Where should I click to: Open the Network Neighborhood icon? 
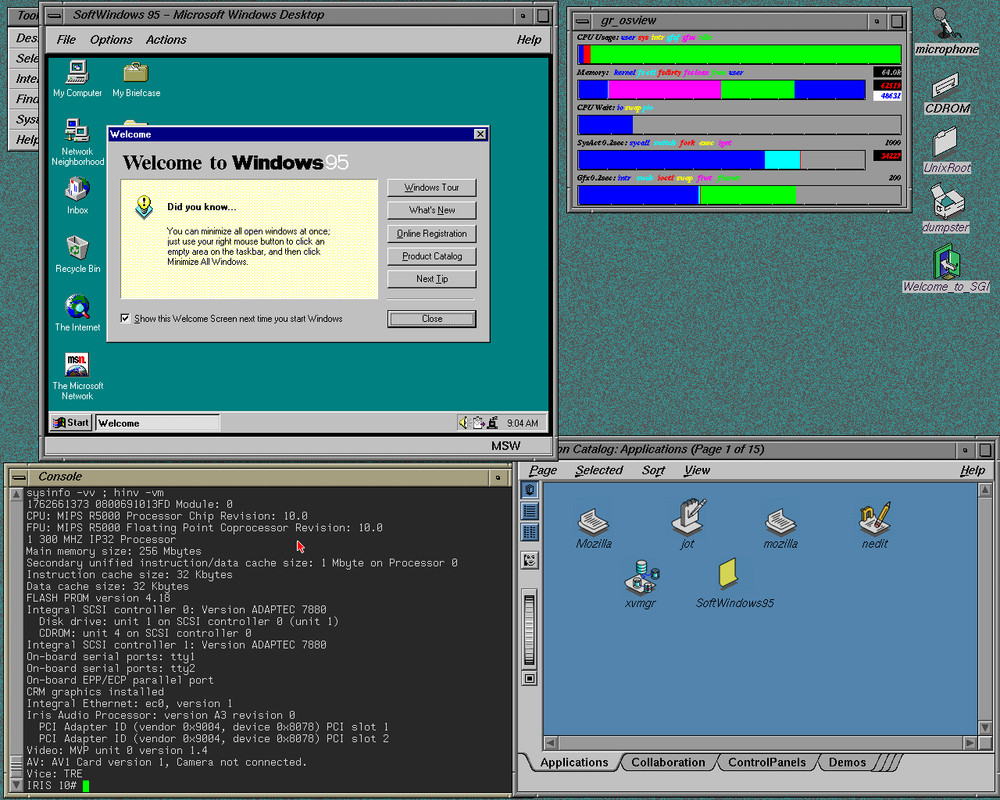tap(77, 132)
